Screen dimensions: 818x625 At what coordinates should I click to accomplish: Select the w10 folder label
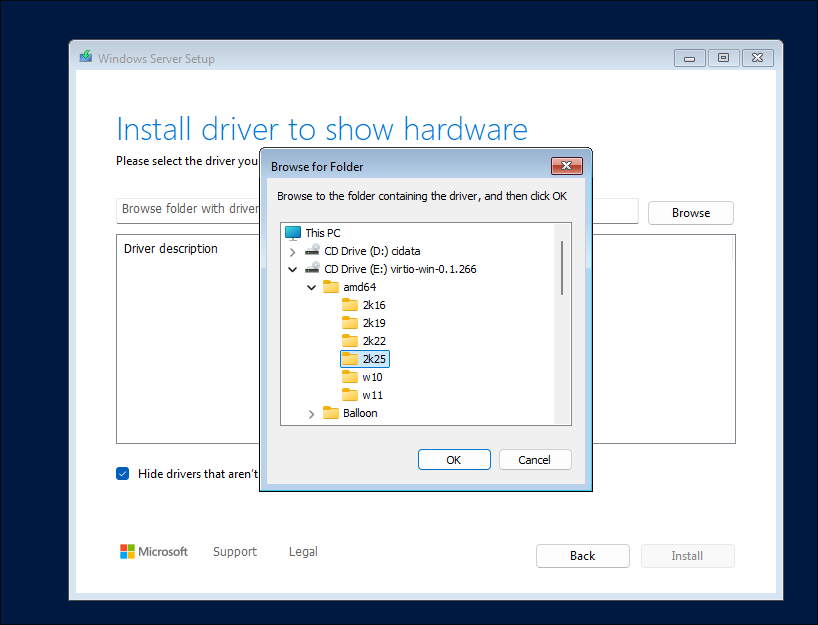372,377
